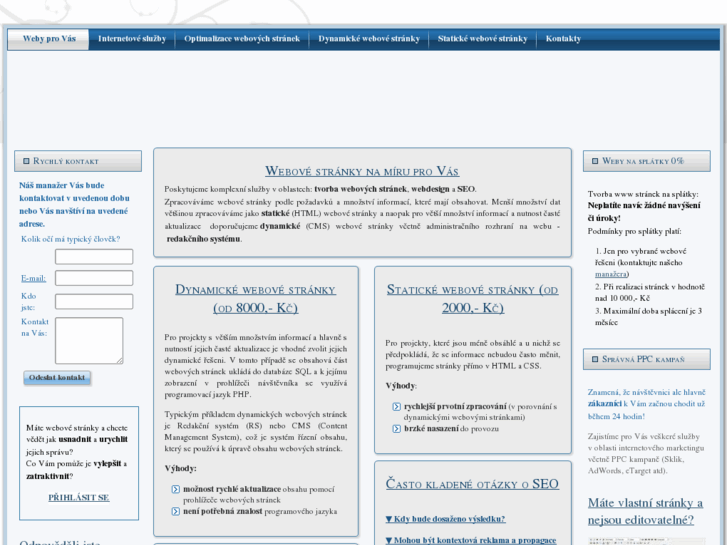Click the arrow bullet next to rychlejší prvotní zpracování

396,407
